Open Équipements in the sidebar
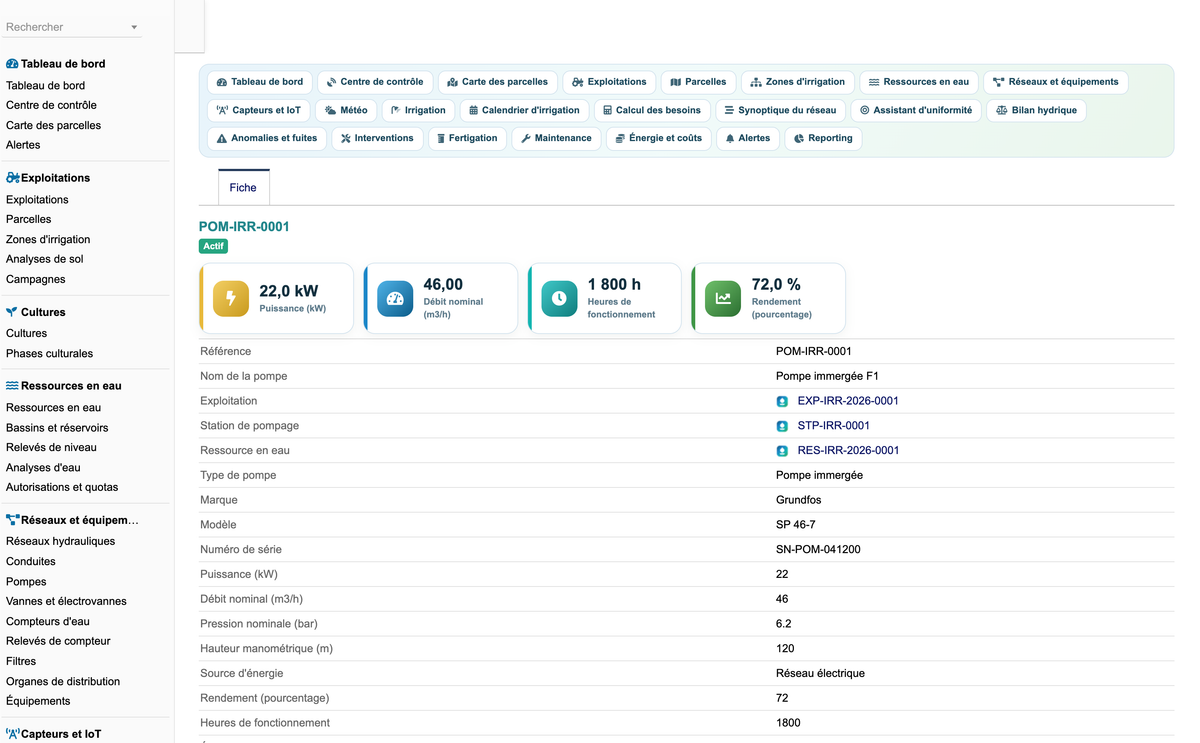Screen dimensions: 1200x743 point(38,702)
